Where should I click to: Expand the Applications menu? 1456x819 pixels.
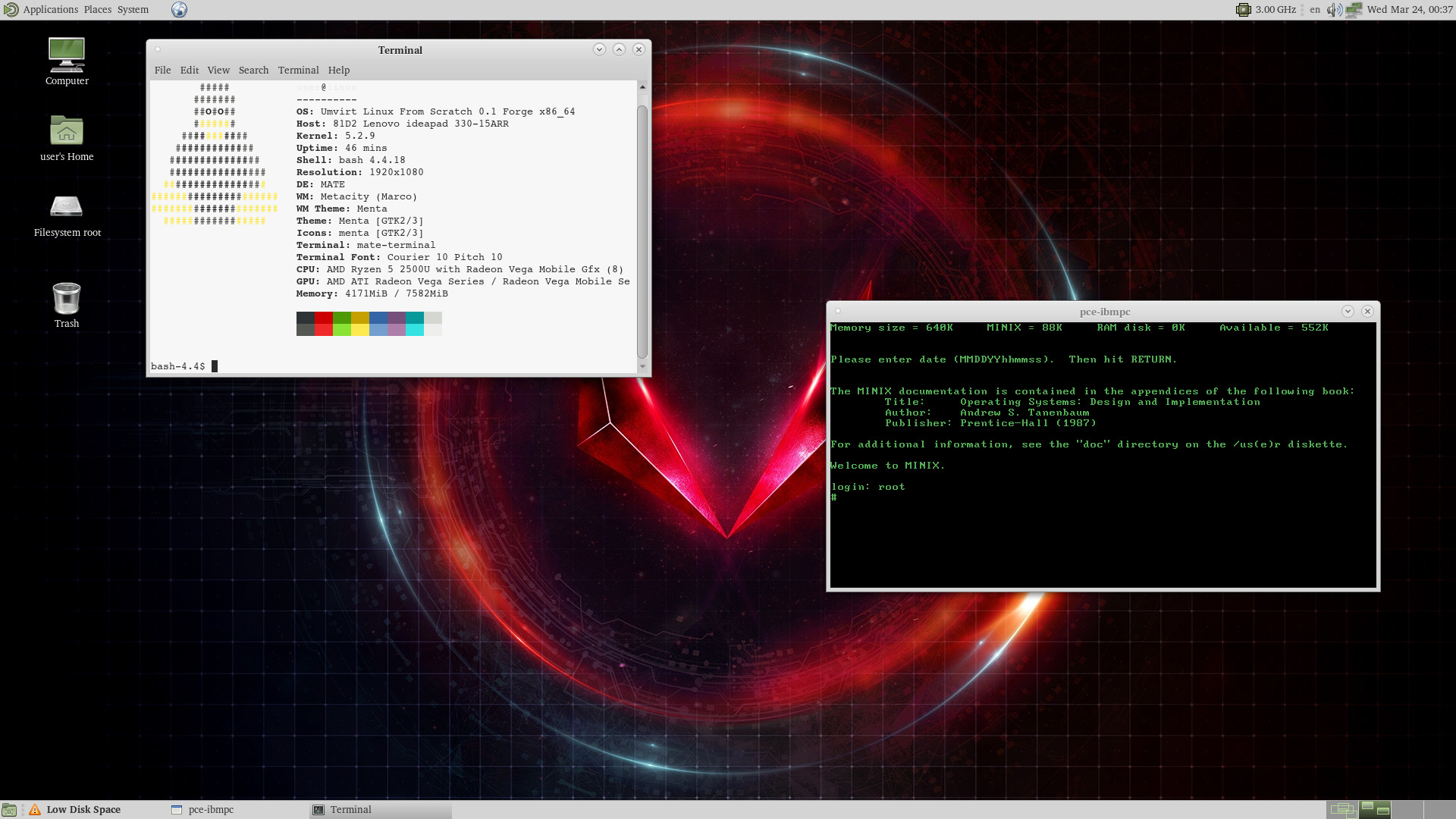coord(50,10)
